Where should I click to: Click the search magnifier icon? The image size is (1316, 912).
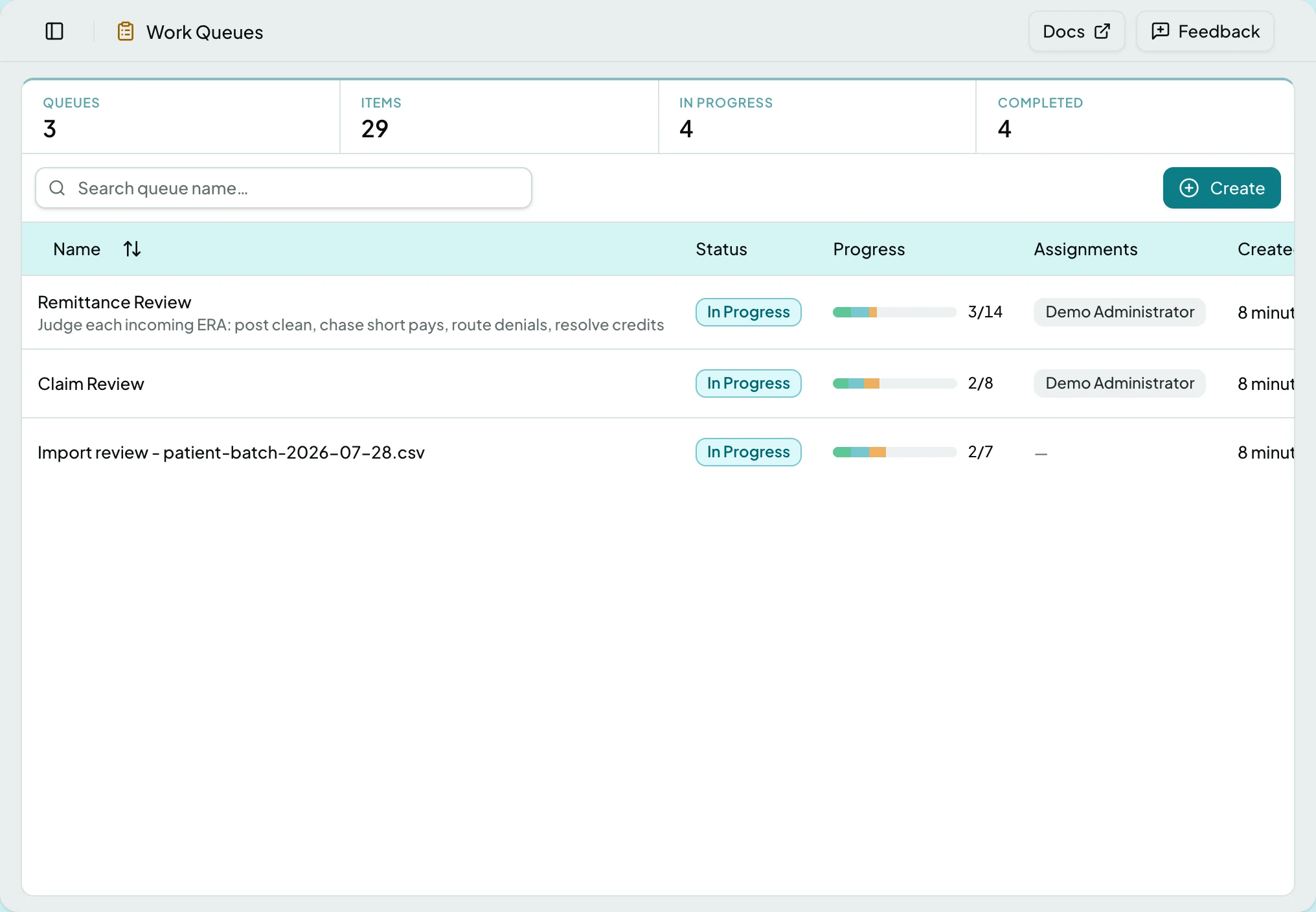click(57, 188)
